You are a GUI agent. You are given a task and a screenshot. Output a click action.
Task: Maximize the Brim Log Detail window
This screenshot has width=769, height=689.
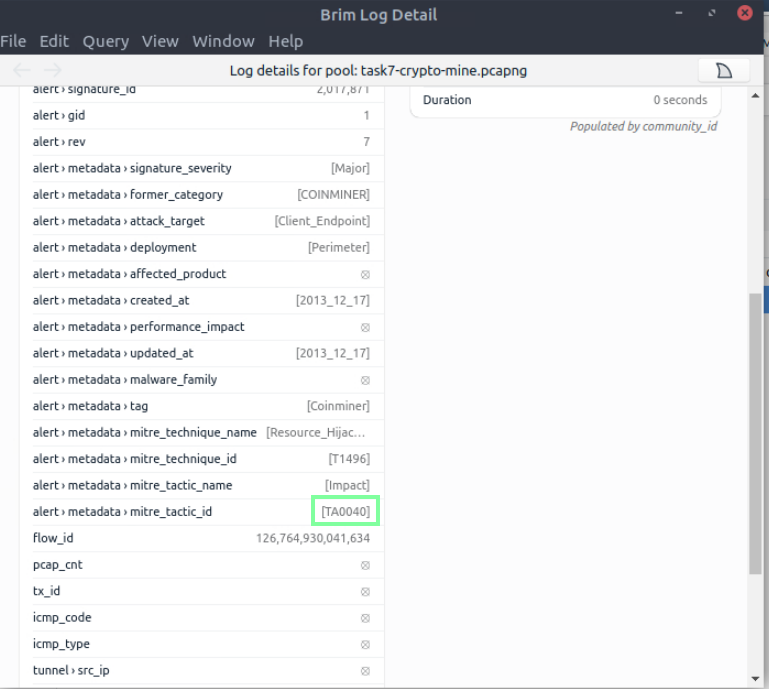pyautogui.click(x=713, y=14)
